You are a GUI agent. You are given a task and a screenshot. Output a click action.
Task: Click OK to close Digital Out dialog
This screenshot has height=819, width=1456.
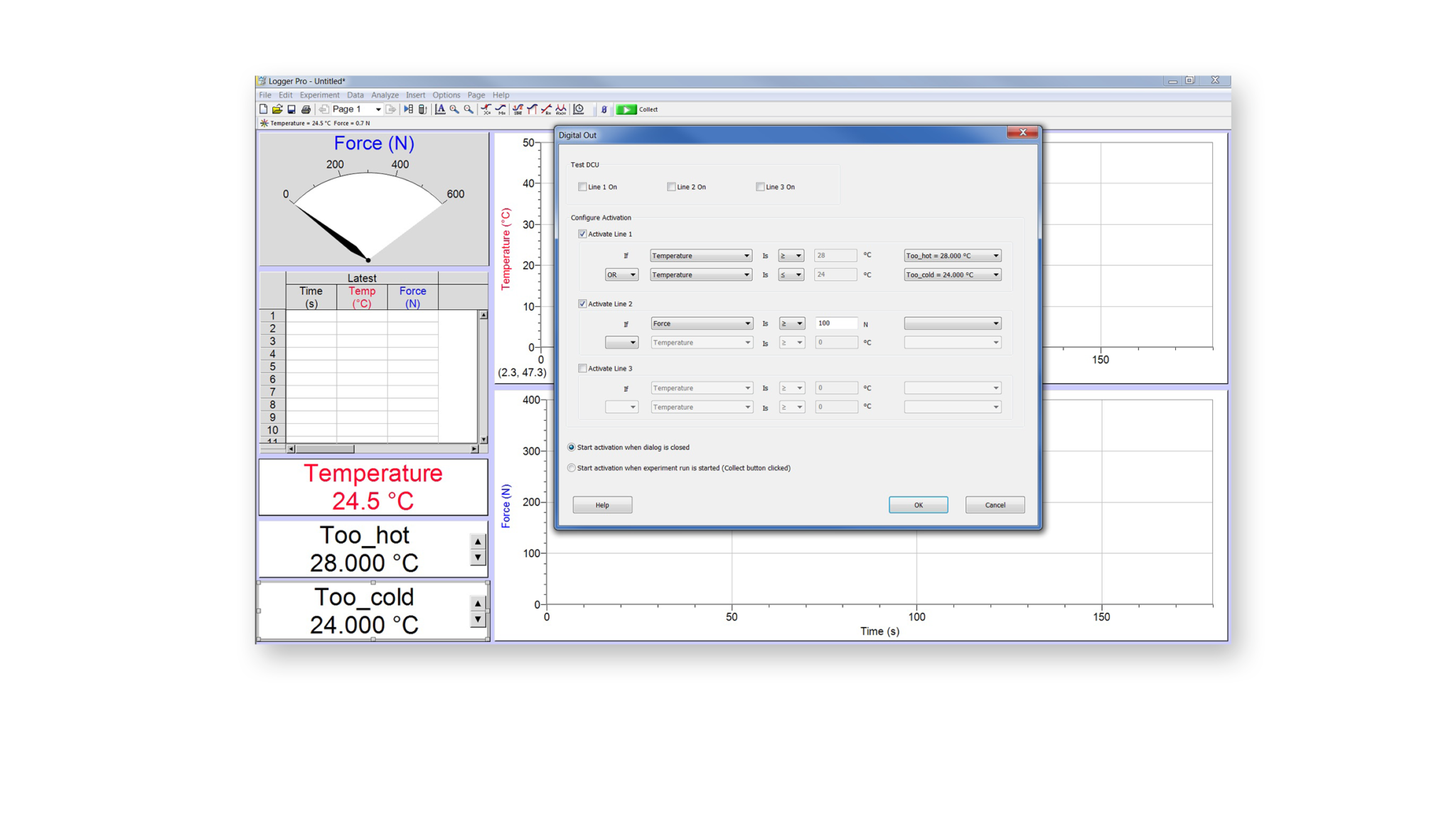click(918, 504)
